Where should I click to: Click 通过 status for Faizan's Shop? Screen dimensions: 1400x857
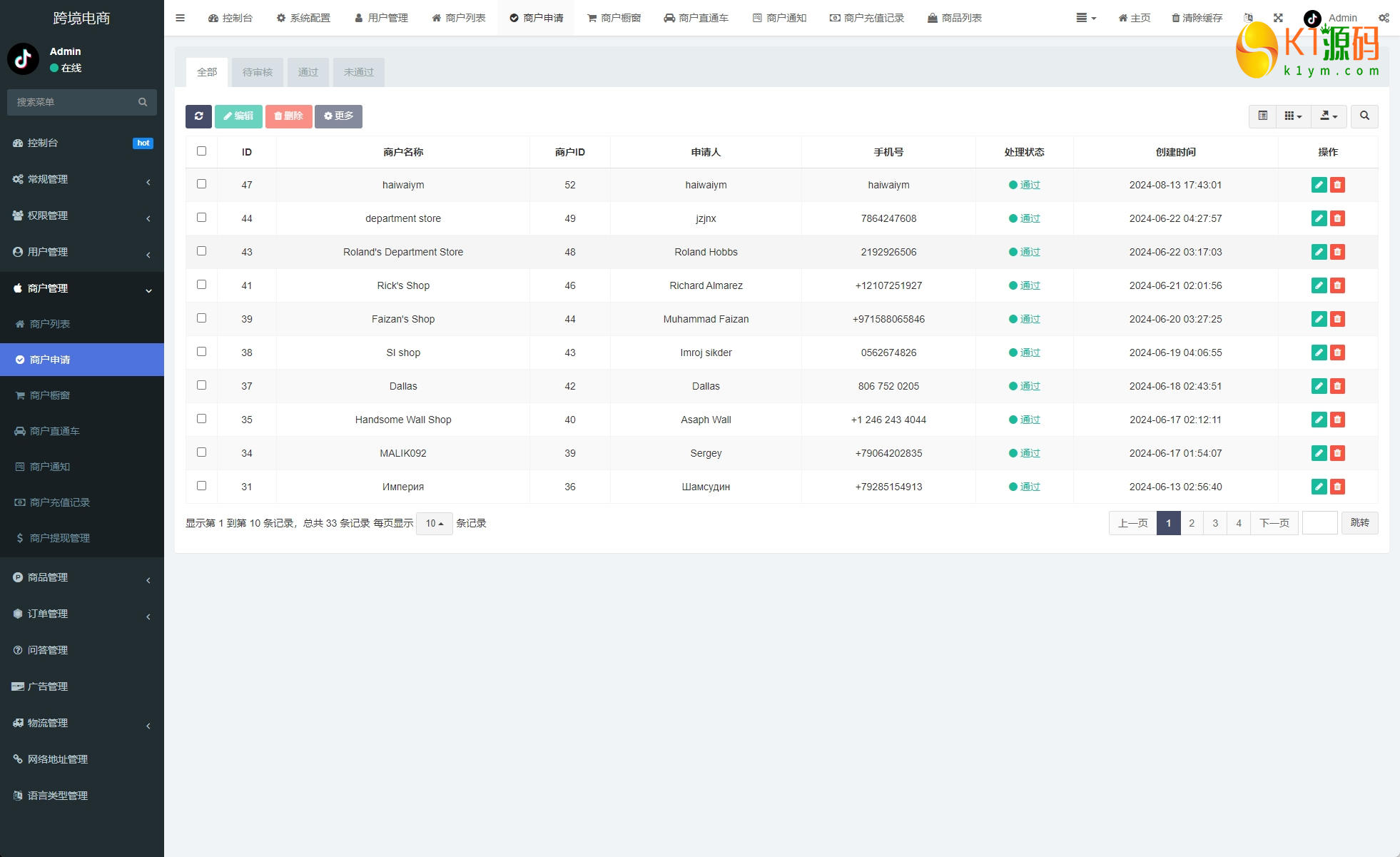click(x=1030, y=319)
